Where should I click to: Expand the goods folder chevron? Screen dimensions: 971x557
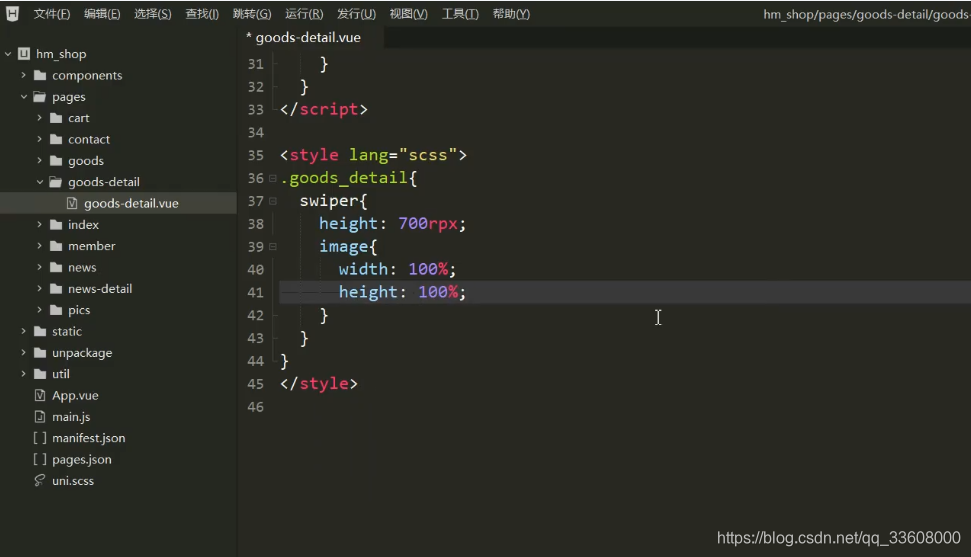tap(40, 160)
